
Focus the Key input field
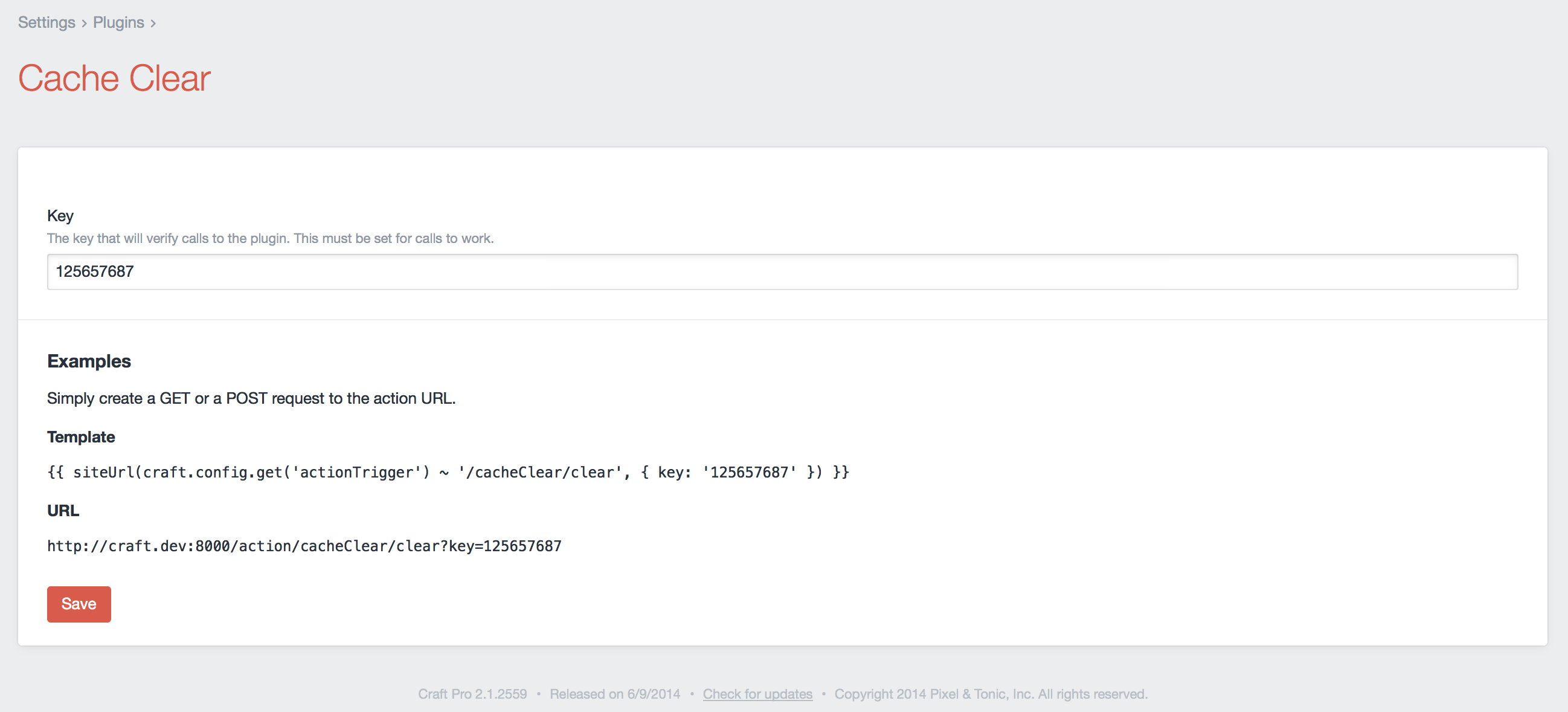782,271
